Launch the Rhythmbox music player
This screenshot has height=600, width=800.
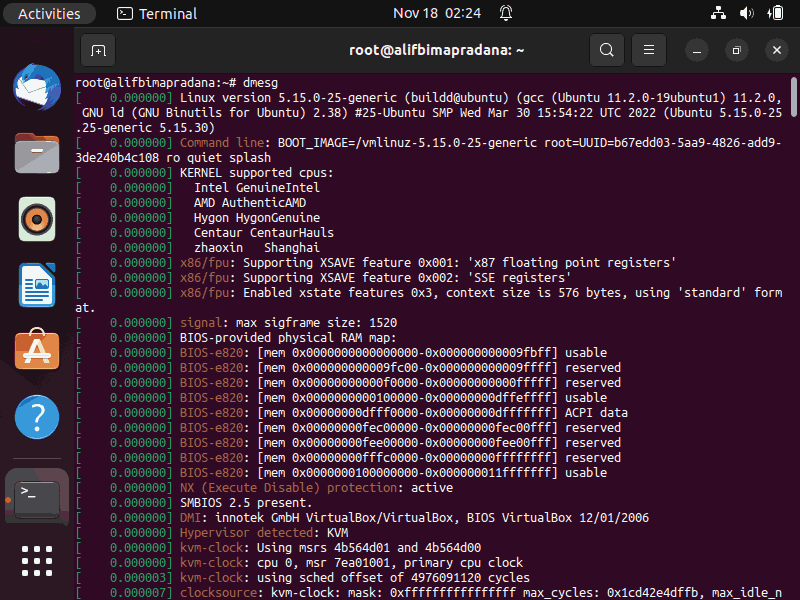click(x=37, y=219)
